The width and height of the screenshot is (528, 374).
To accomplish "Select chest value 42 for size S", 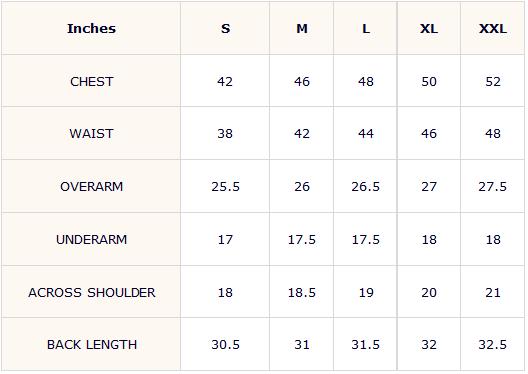I will tap(225, 81).
